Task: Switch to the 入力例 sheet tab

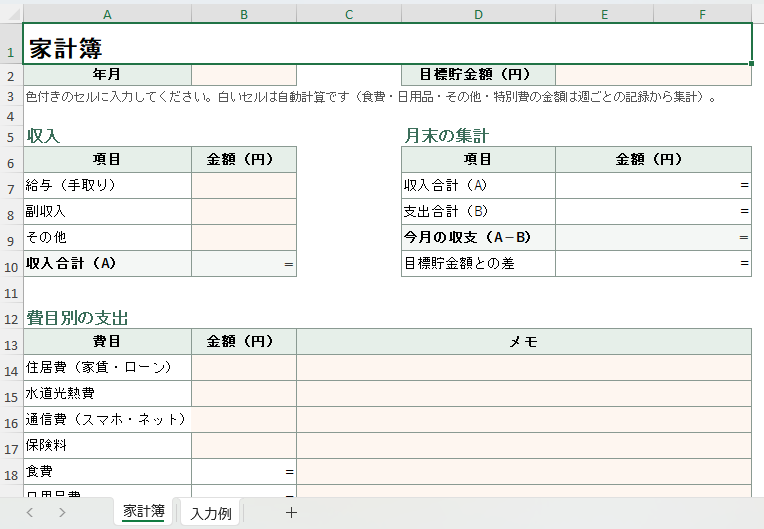Action: [210, 513]
